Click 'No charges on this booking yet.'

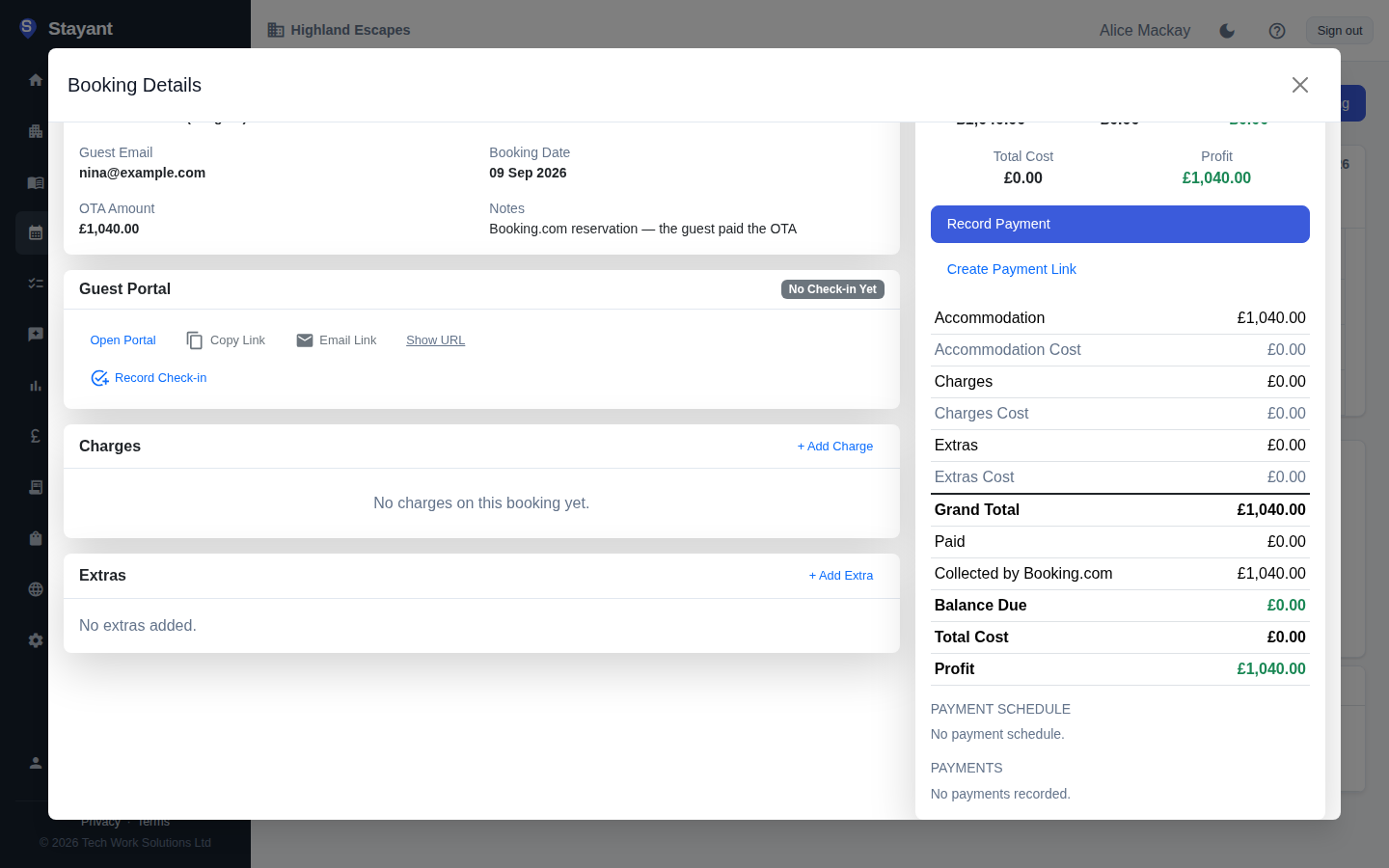[x=481, y=503]
